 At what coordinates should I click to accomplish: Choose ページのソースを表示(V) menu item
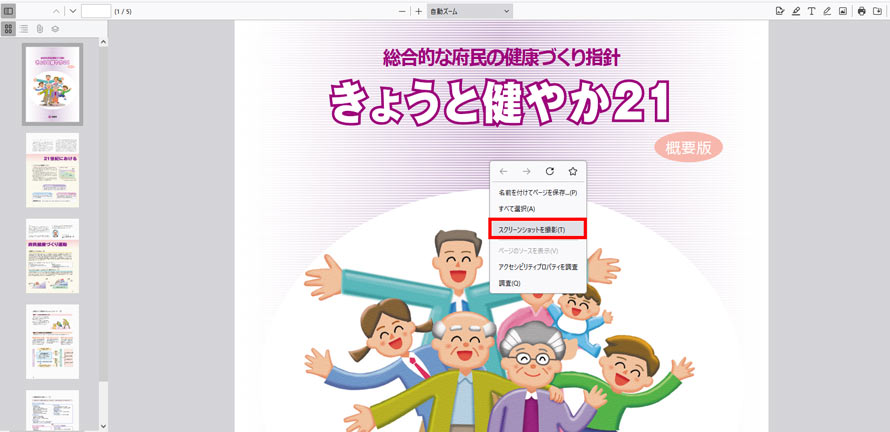click(x=538, y=250)
